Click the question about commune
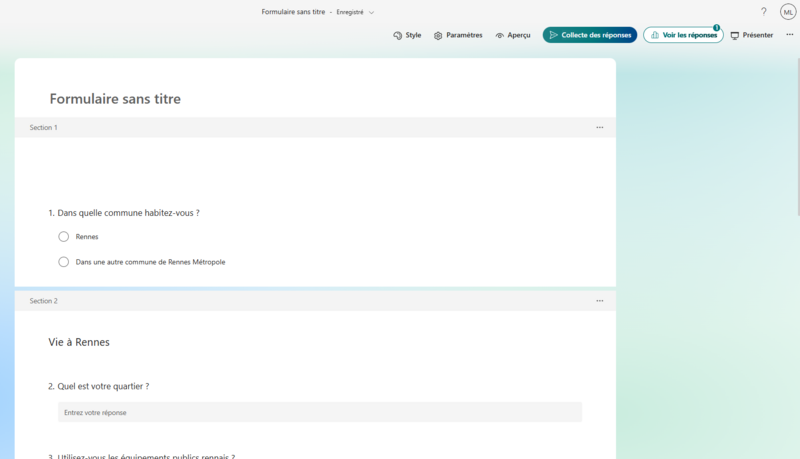Image resolution: width=800 pixels, height=459 pixels. click(x=128, y=213)
